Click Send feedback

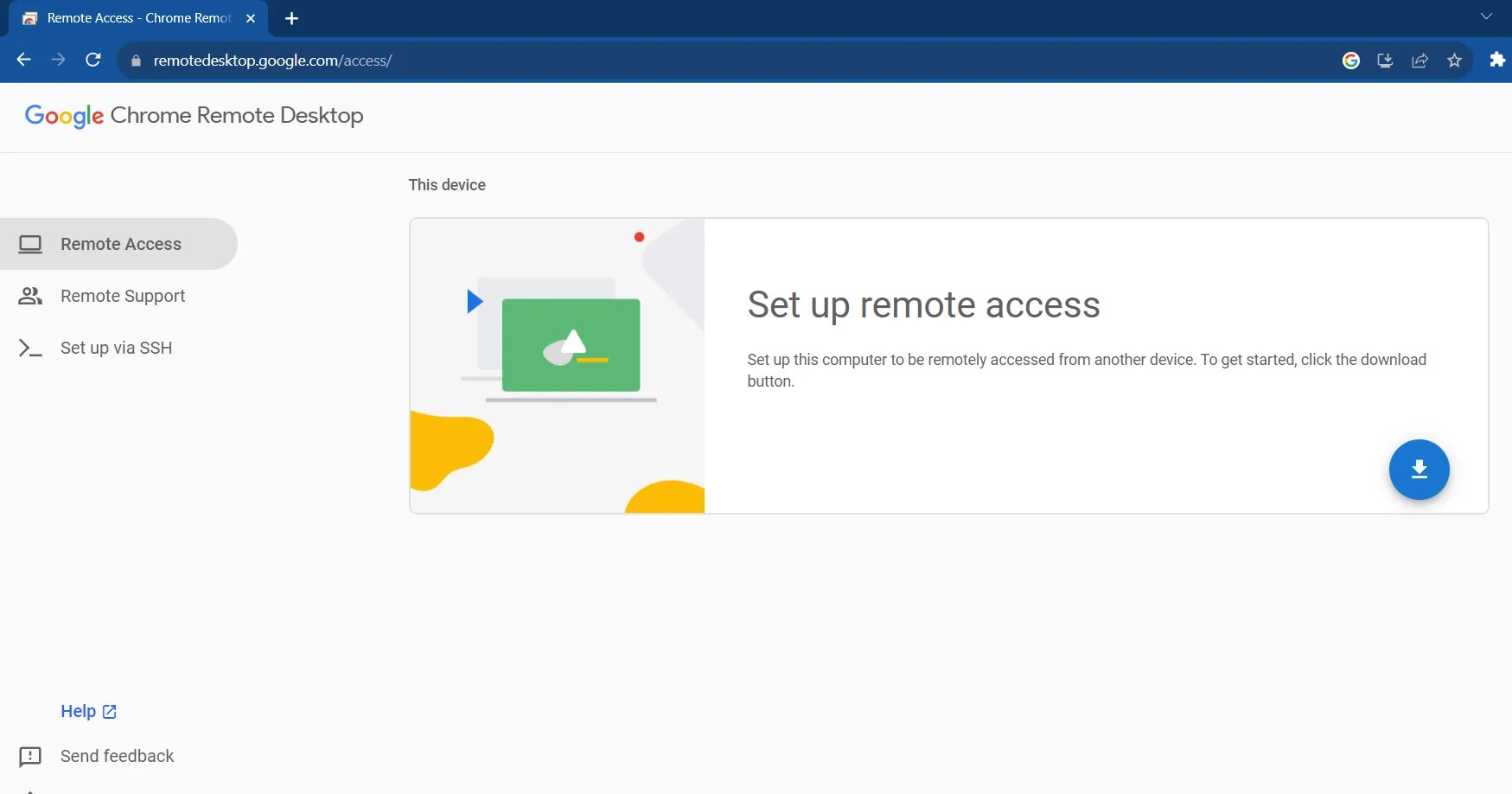click(118, 756)
